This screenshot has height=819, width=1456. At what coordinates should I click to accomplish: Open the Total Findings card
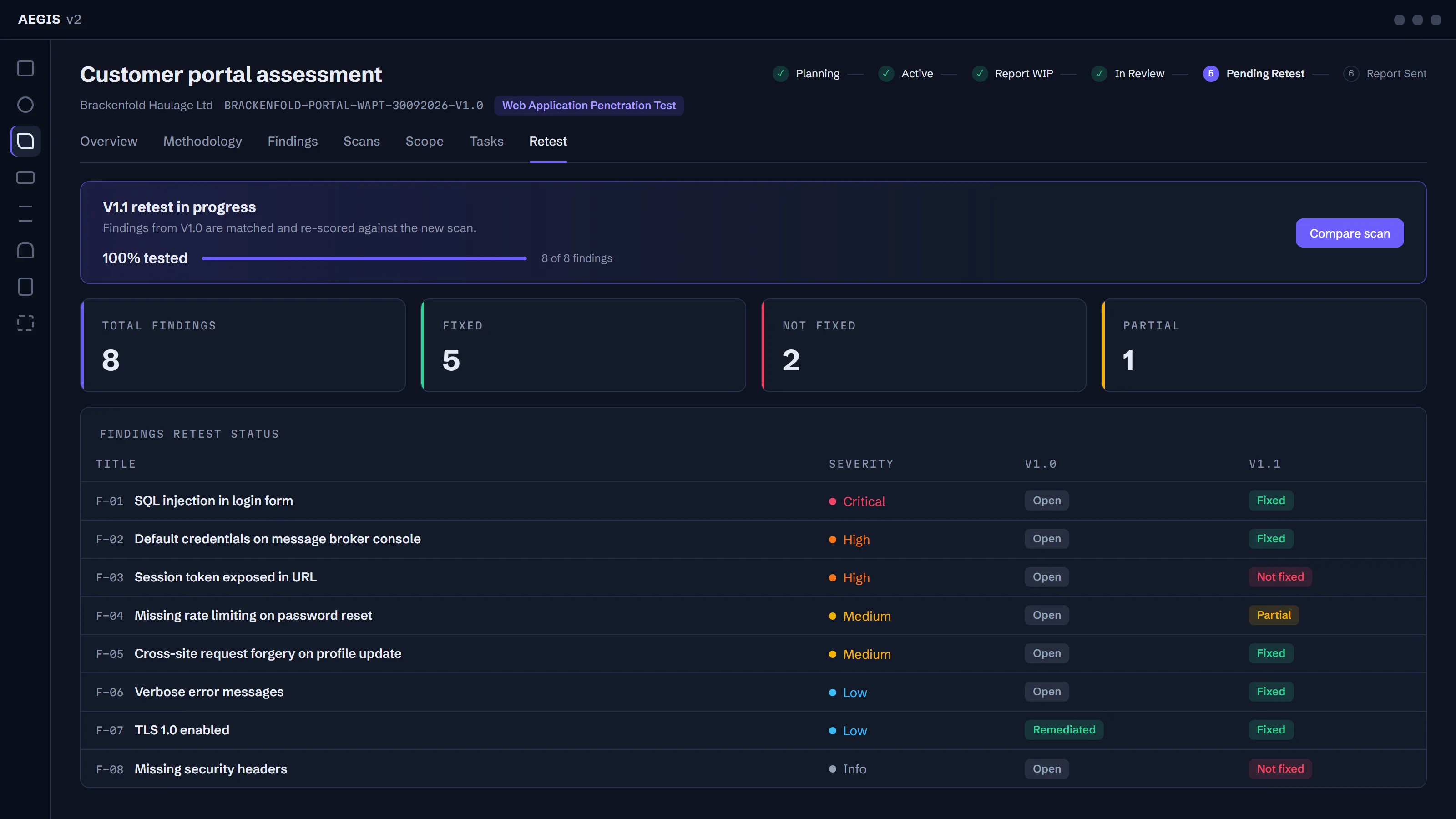[x=243, y=345]
